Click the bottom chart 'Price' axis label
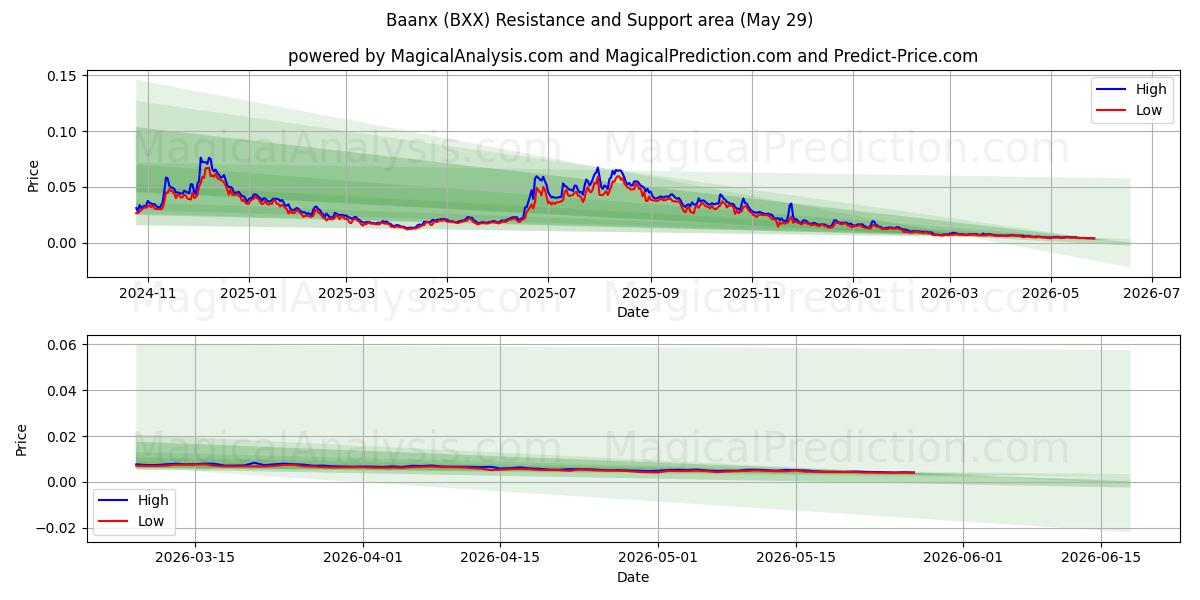Image resolution: width=1200 pixels, height=600 pixels. coord(22,439)
